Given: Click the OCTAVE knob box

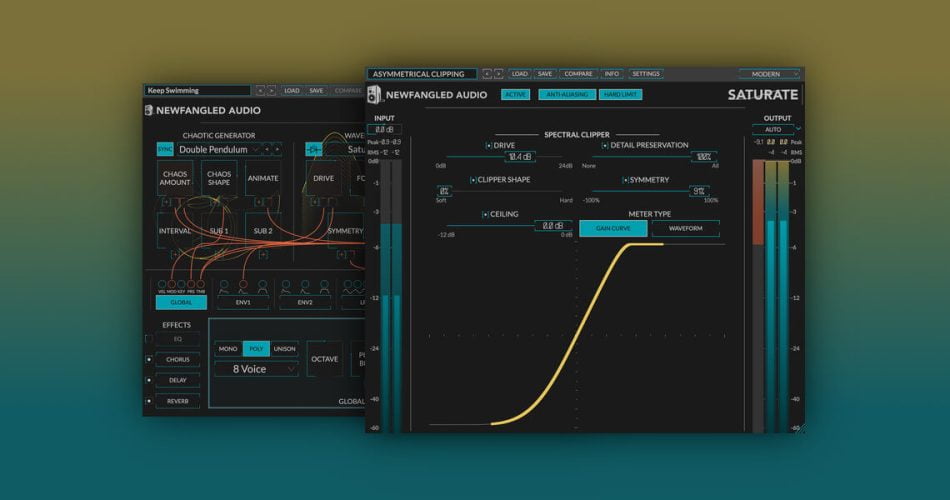Looking at the screenshot, I should pos(325,359).
